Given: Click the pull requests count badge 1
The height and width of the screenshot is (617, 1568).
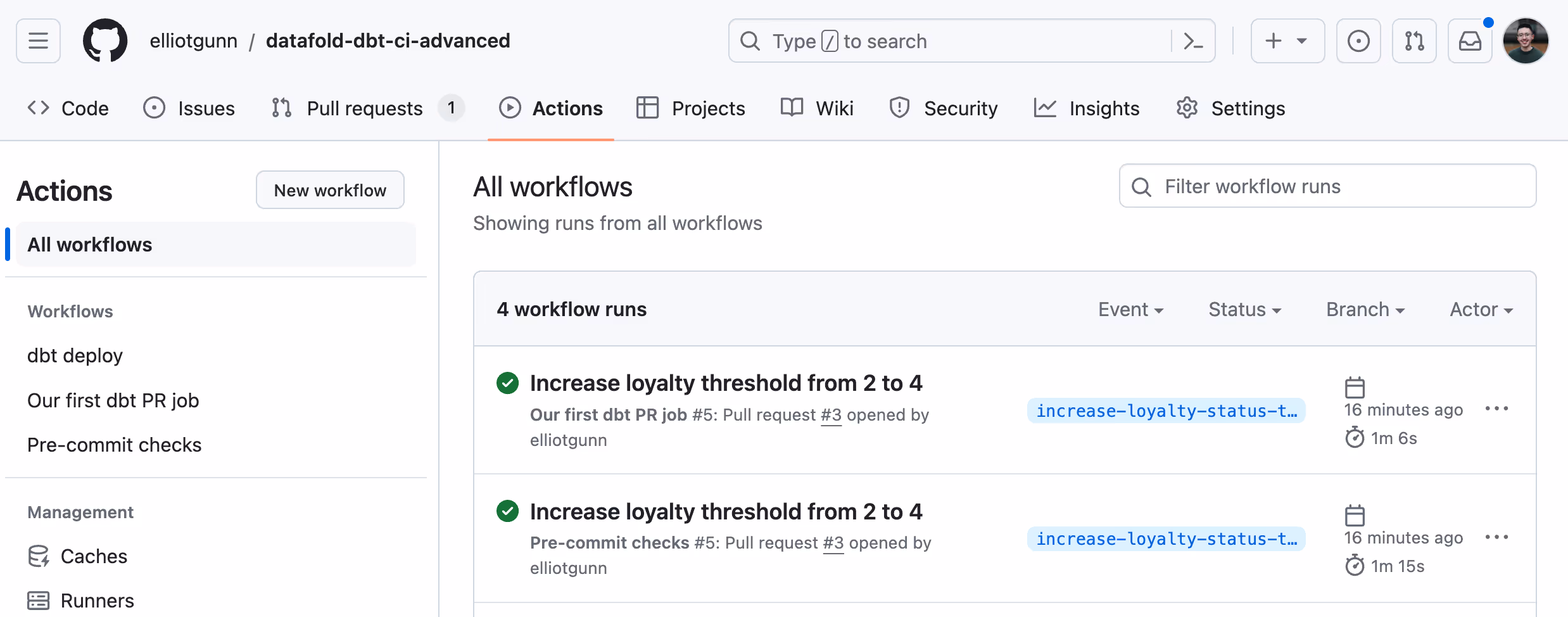Looking at the screenshot, I should (x=451, y=108).
